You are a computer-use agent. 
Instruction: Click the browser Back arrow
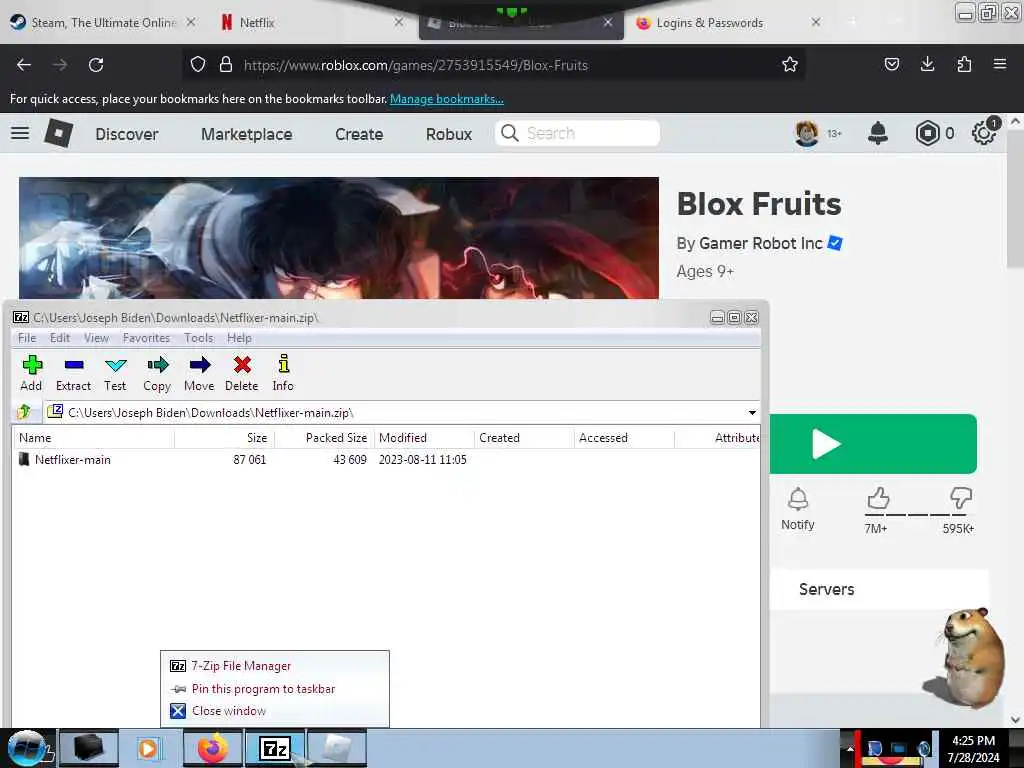click(x=24, y=65)
